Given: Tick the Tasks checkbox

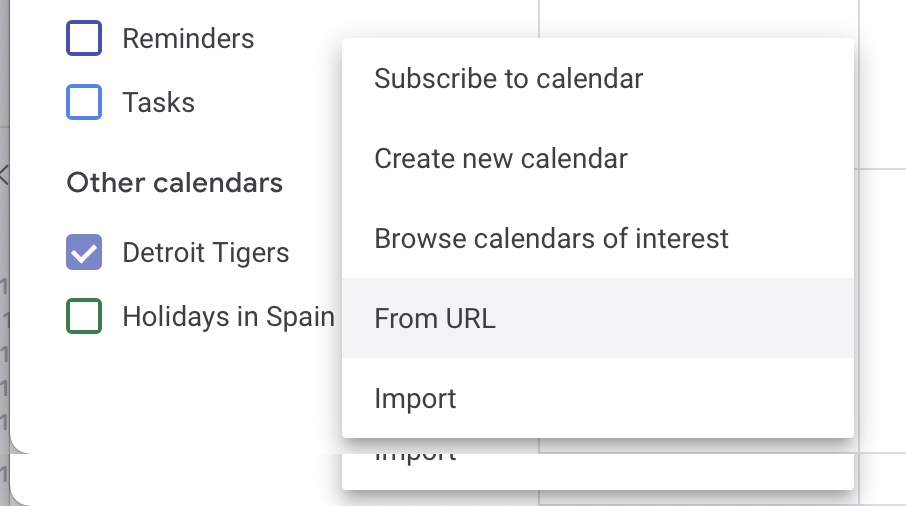Looking at the screenshot, I should [84, 102].
